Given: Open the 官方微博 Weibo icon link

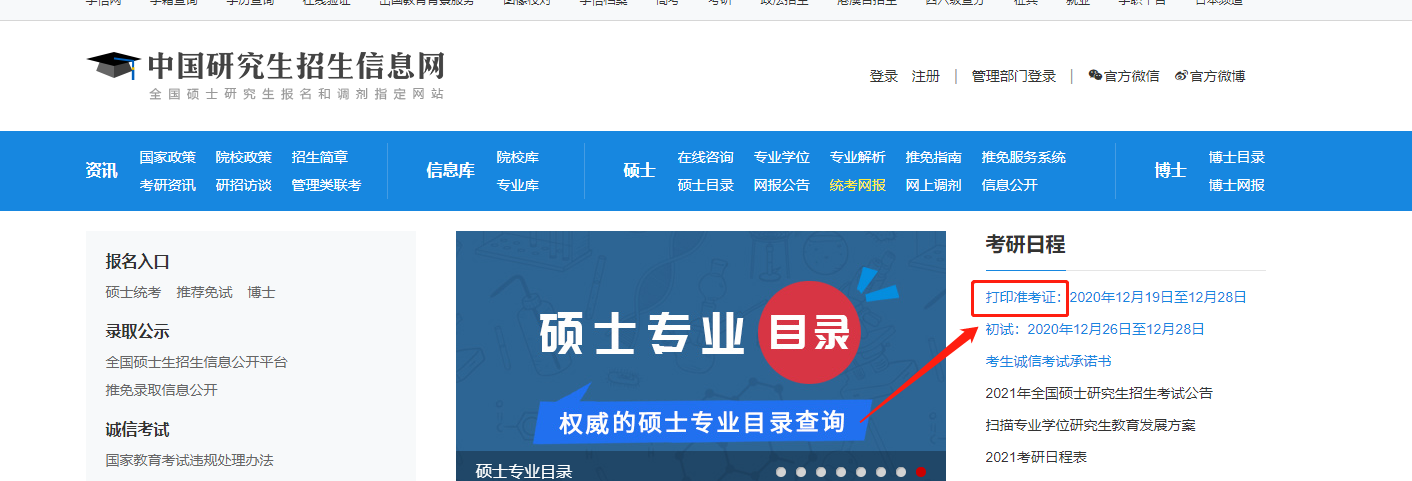Looking at the screenshot, I should [1181, 76].
